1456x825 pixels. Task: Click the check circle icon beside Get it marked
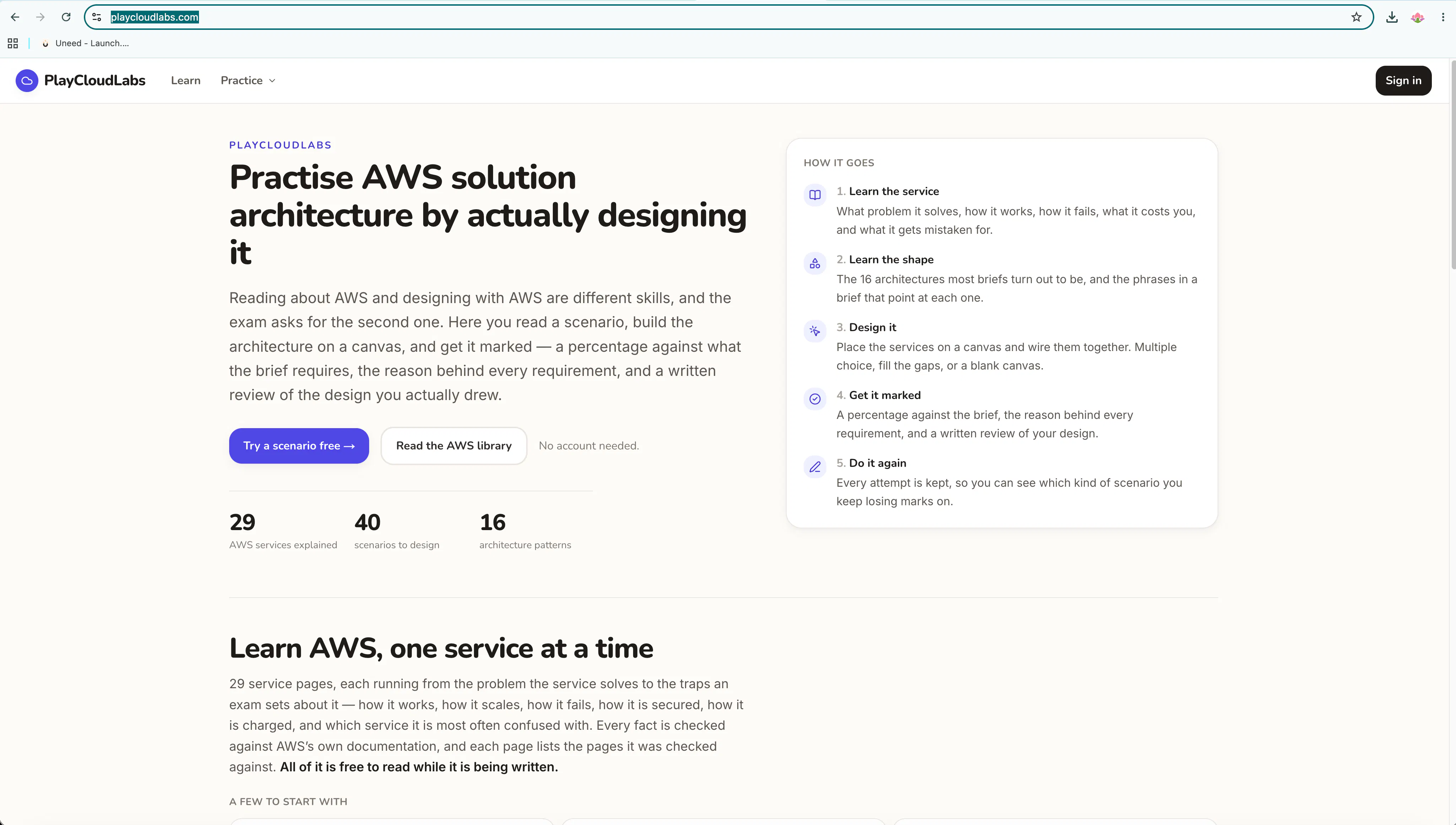click(x=815, y=399)
